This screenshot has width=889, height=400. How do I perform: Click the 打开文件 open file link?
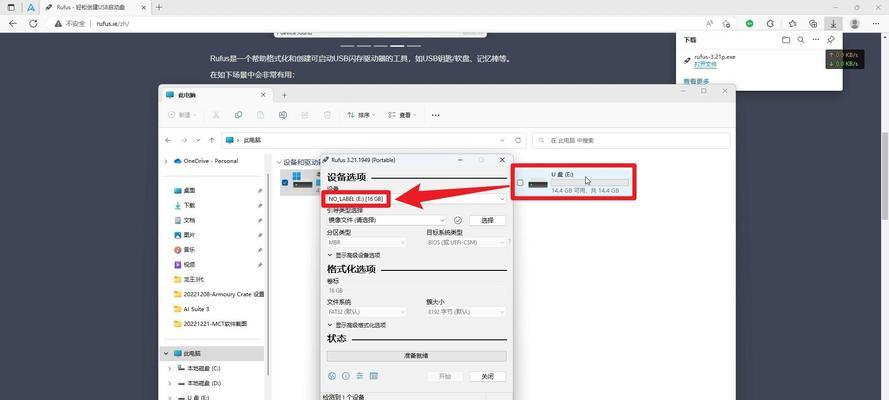pyautogui.click(x=705, y=65)
